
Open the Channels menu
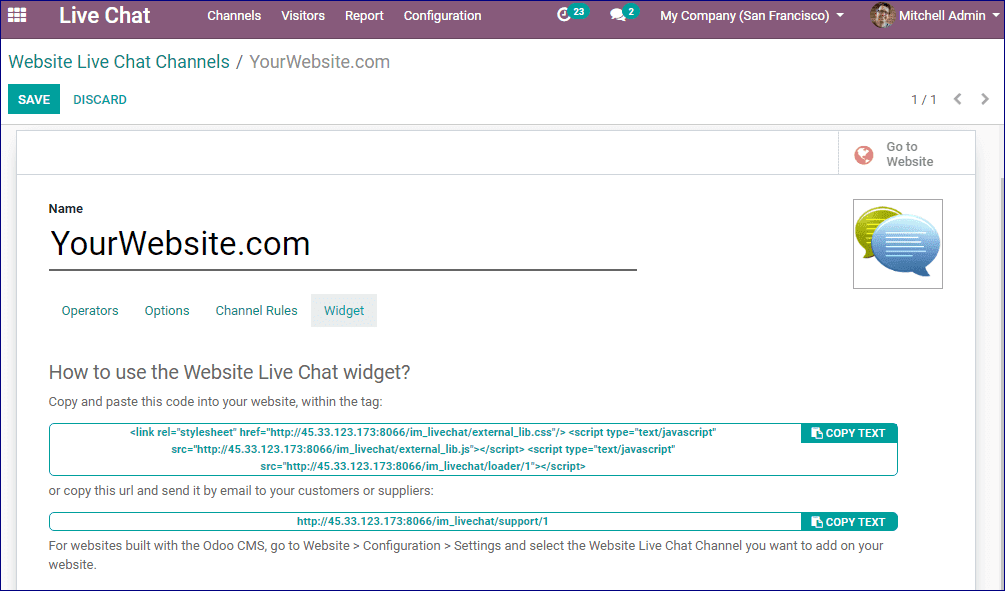click(234, 15)
